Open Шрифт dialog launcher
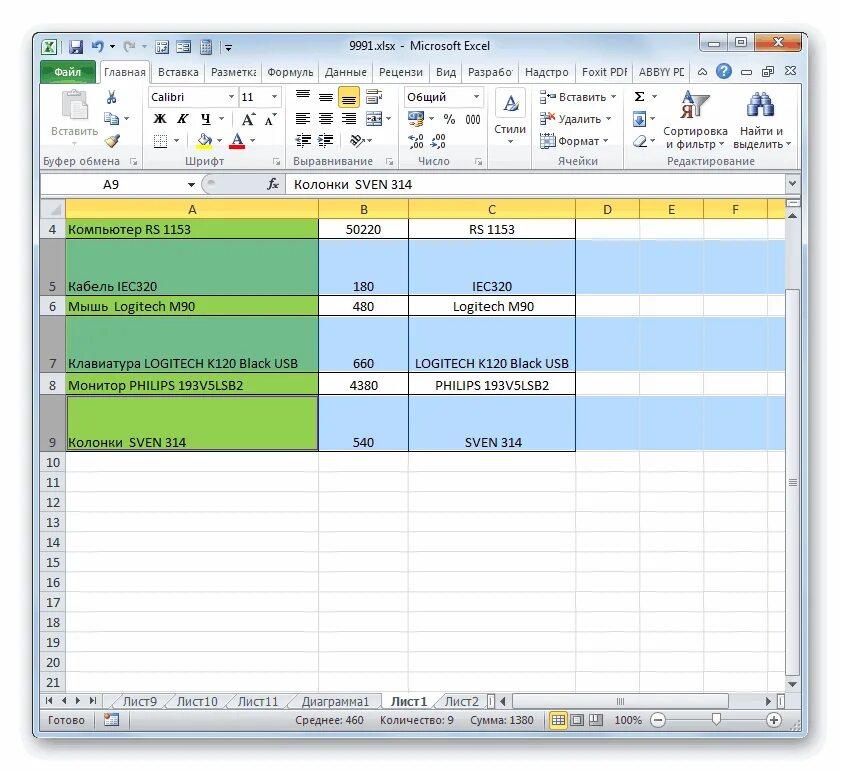Image resolution: width=841 pixels, height=771 pixels. tap(277, 161)
